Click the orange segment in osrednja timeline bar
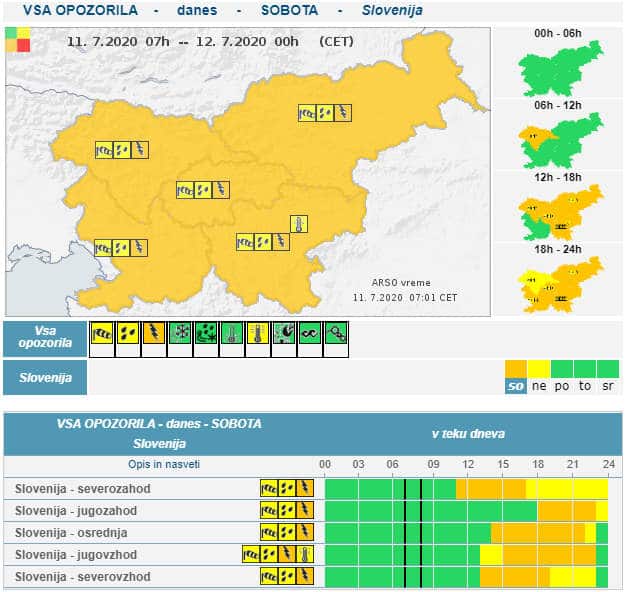Screen dimensions: 625x592 538,533
